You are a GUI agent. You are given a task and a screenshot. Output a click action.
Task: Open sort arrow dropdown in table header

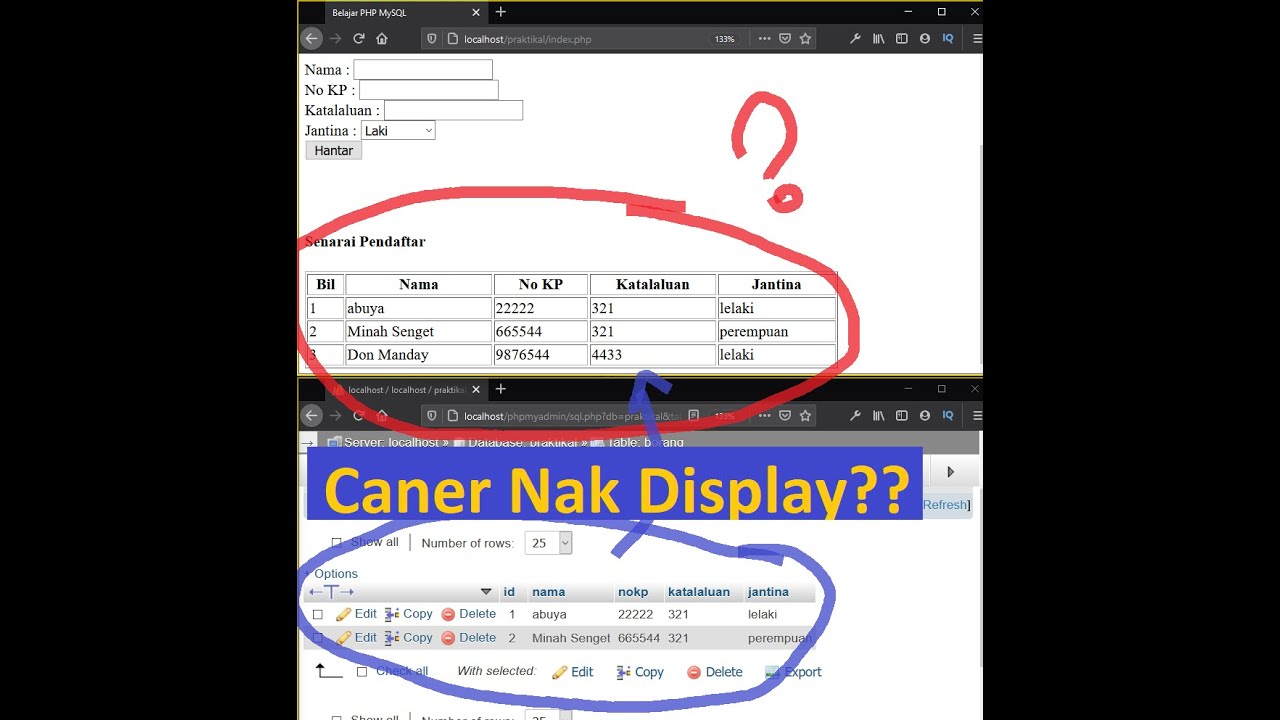(486, 592)
